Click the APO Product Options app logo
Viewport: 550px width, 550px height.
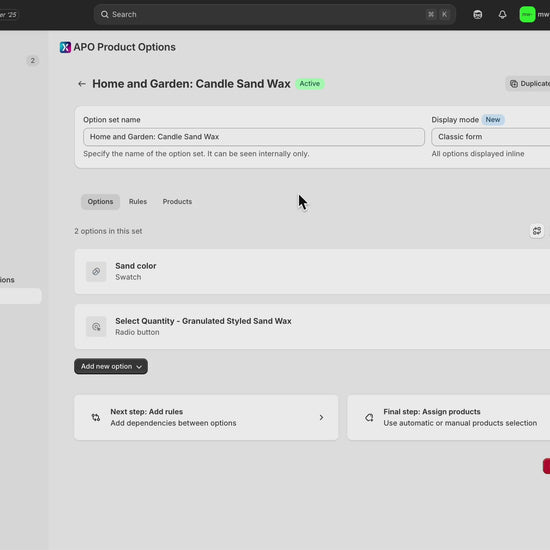click(65, 47)
